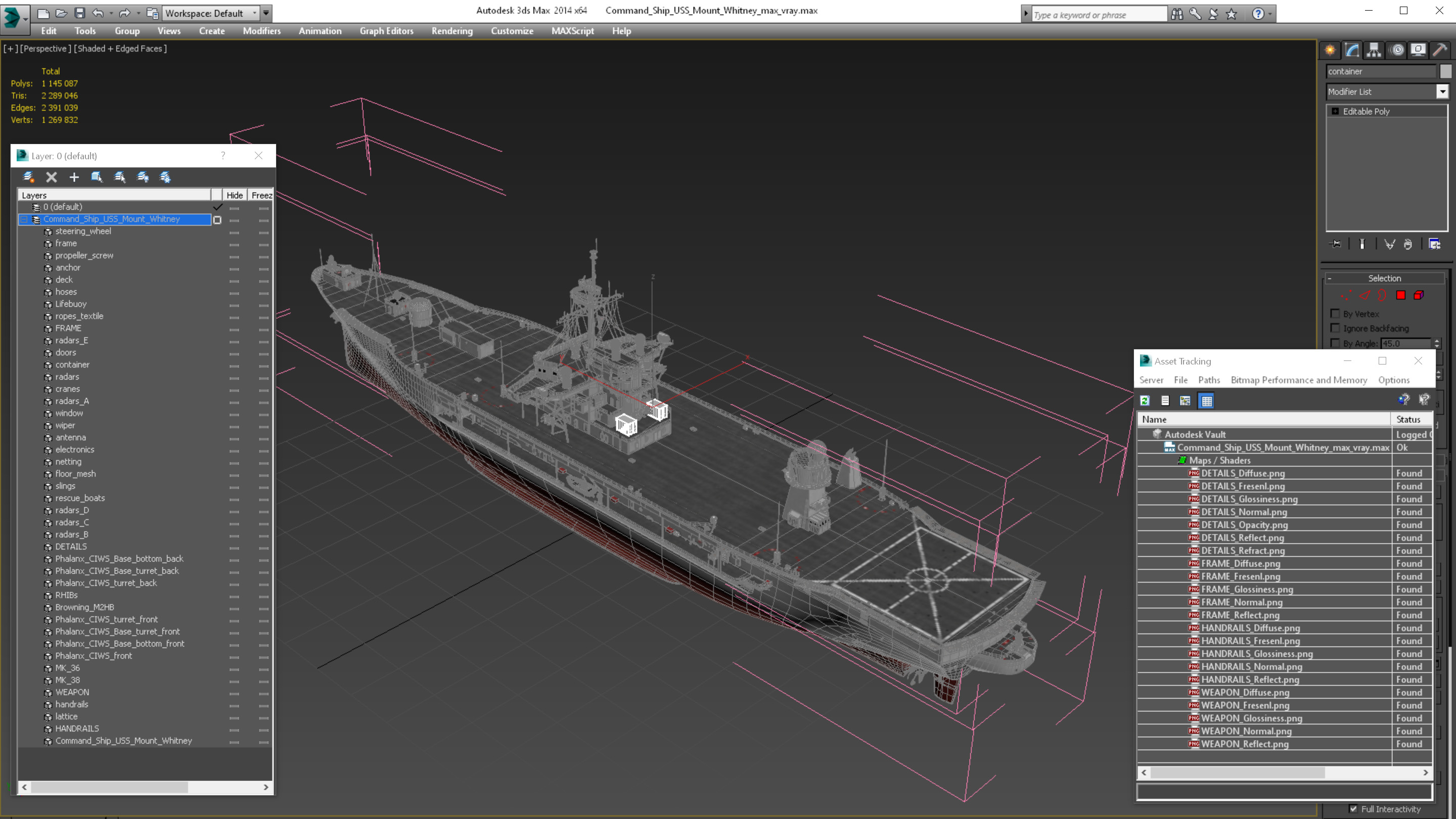
Task: Click the [Perspective] viewport label
Action: pyautogui.click(x=46, y=49)
